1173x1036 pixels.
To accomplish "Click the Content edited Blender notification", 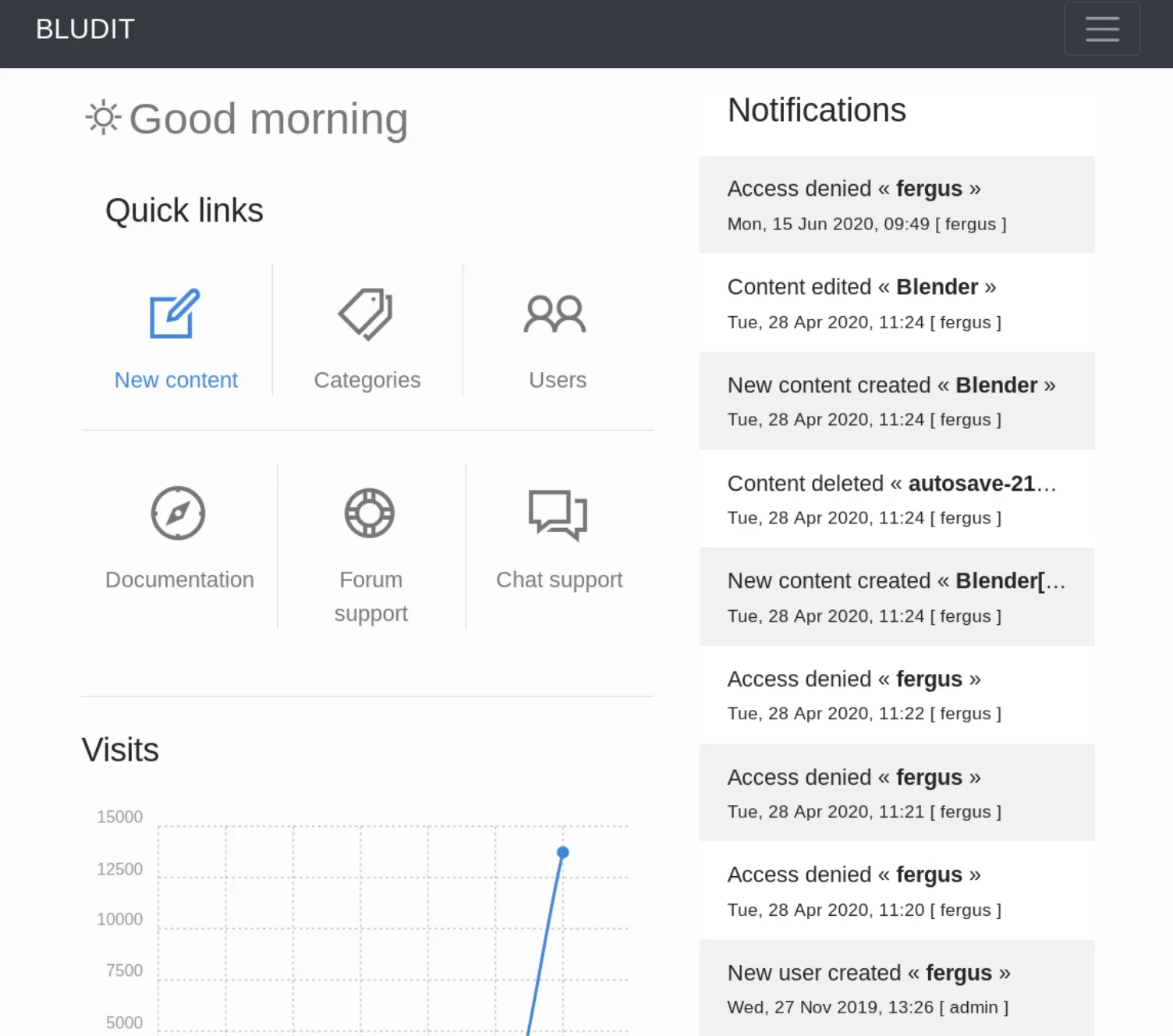I will (896, 303).
